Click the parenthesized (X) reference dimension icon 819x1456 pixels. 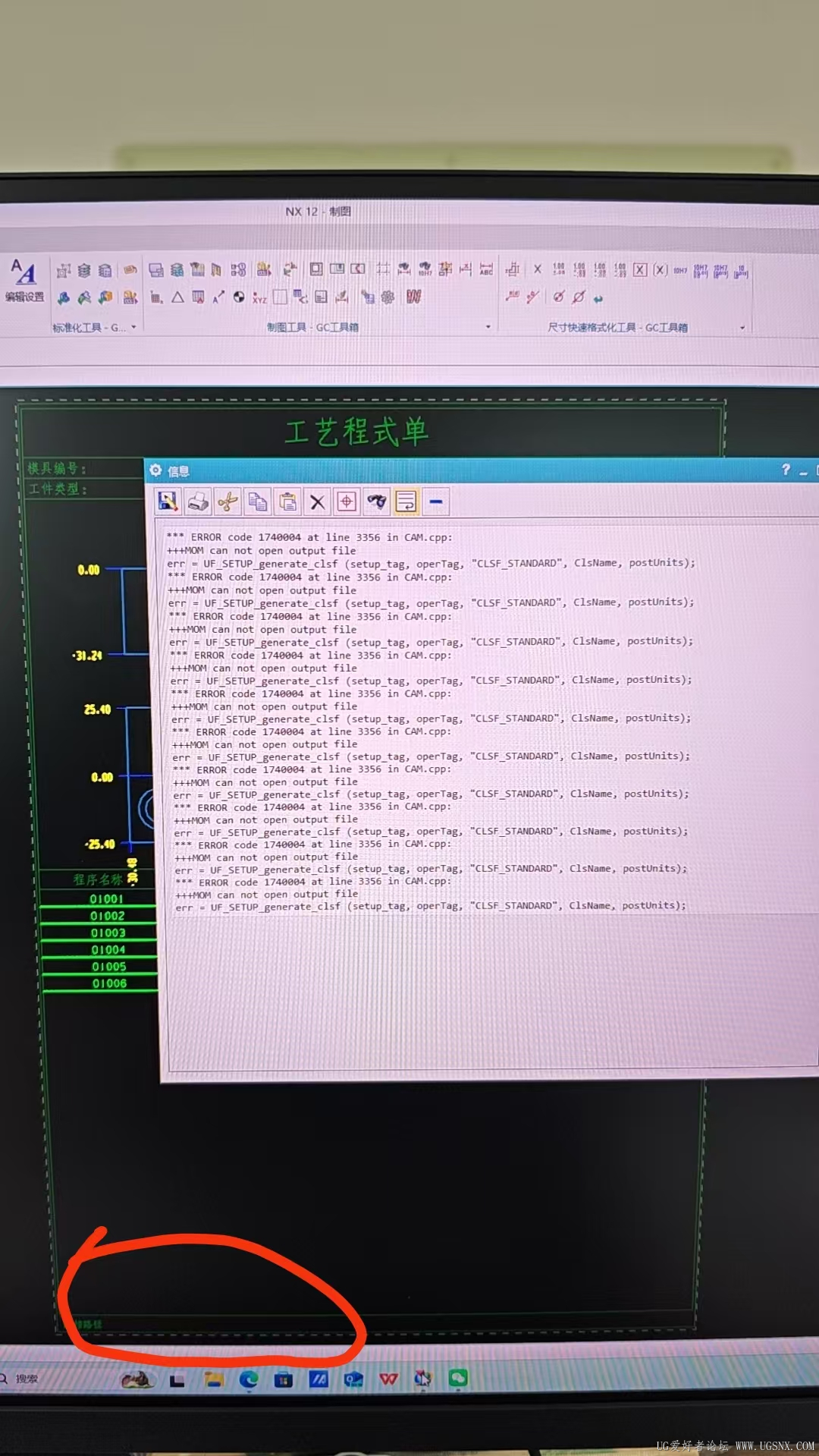tap(661, 270)
